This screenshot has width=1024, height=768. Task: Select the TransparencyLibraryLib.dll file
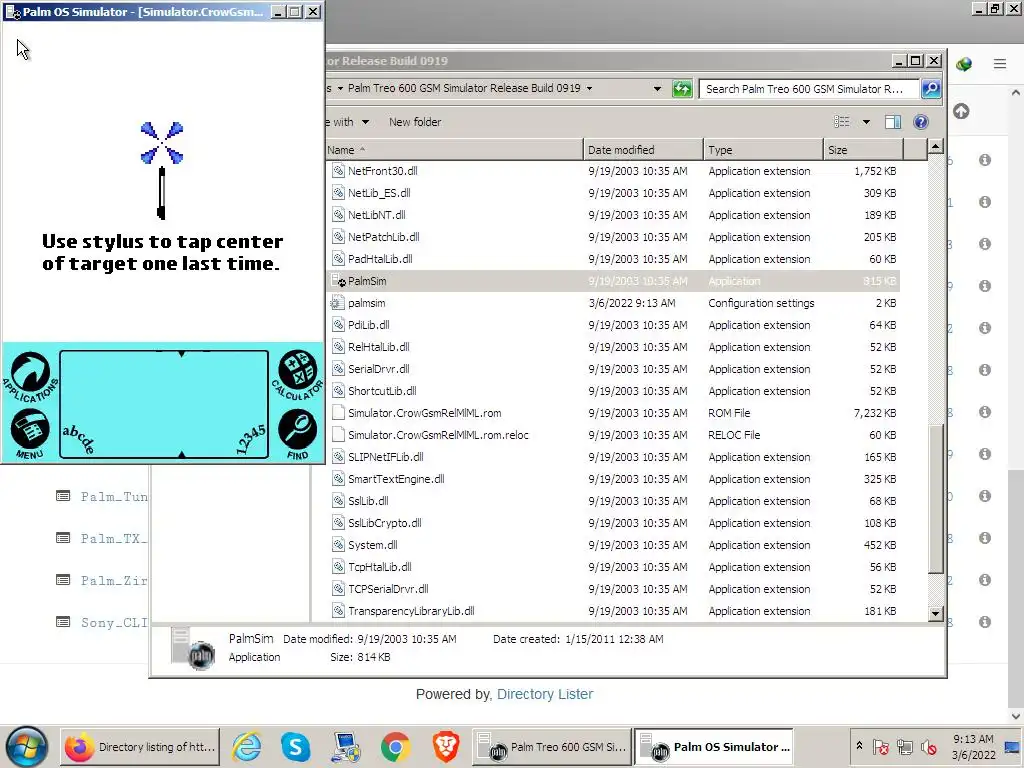[411, 611]
